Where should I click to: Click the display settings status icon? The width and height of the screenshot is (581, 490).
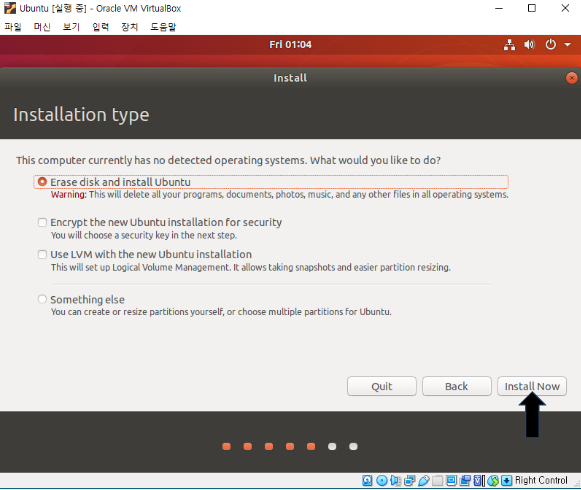click(451, 481)
